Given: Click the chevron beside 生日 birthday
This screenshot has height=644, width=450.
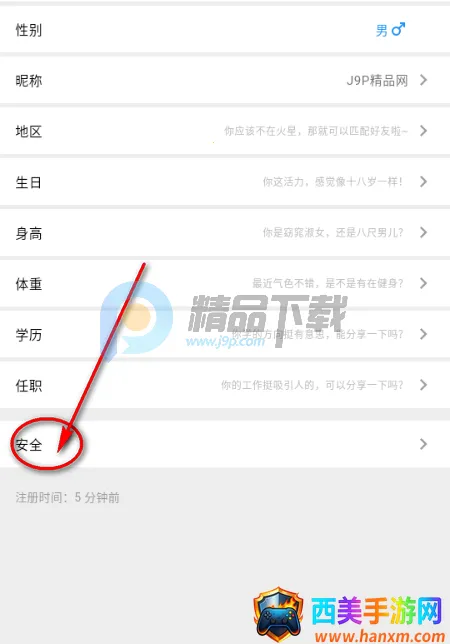Looking at the screenshot, I should [x=423, y=182].
